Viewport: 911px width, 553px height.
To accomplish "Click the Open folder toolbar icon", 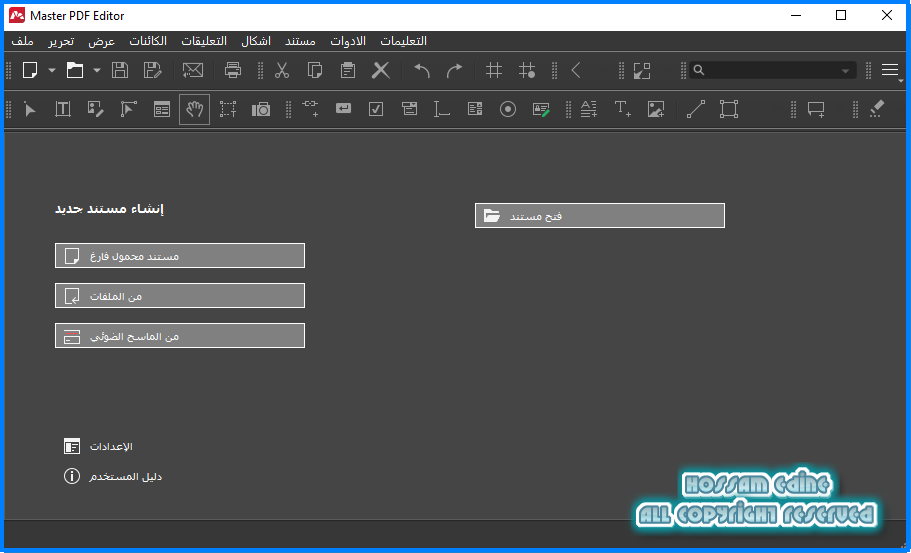I will pyautogui.click(x=75, y=70).
